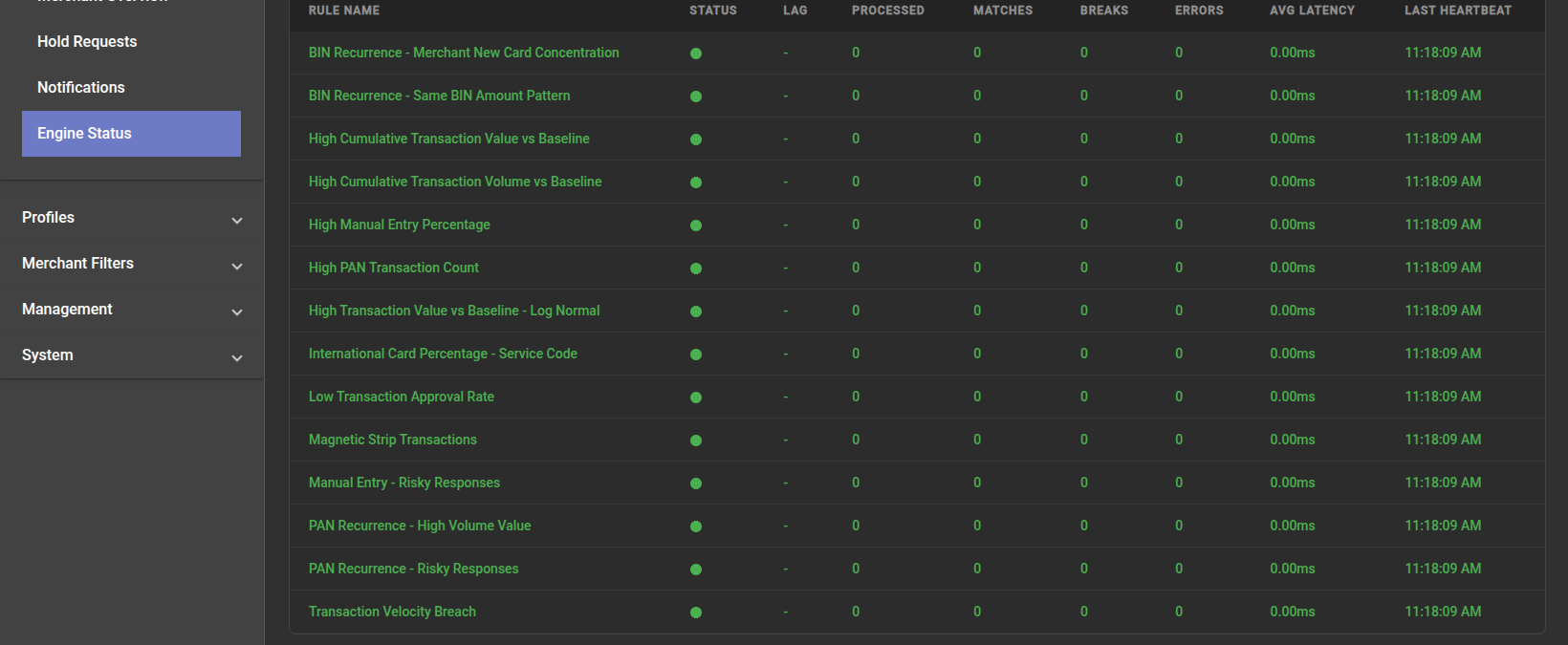The width and height of the screenshot is (1568, 645).
Task: Click the LAST HEARTBEAT column header
Action: click(1458, 11)
